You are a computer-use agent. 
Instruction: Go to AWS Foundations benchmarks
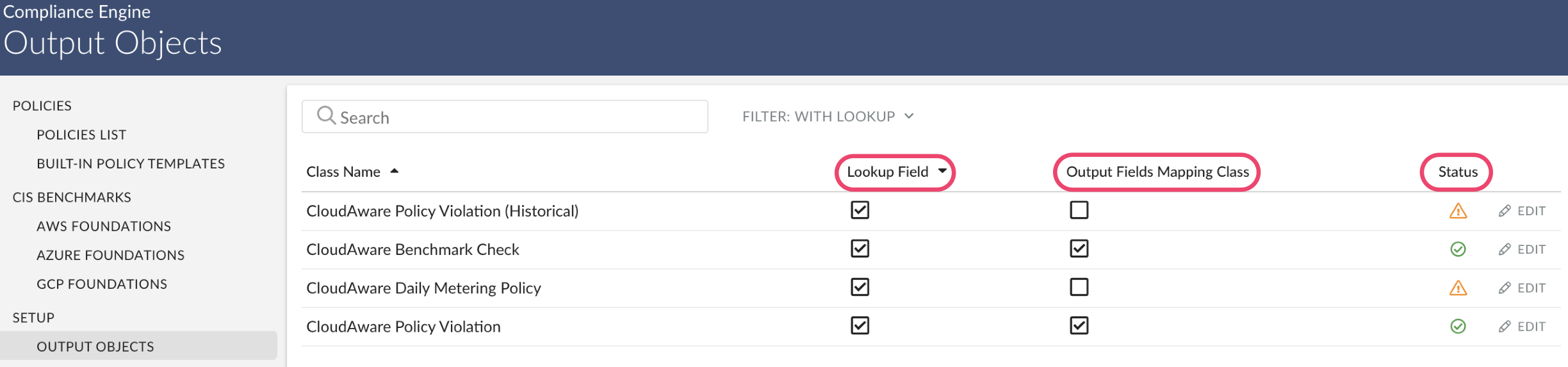104,226
